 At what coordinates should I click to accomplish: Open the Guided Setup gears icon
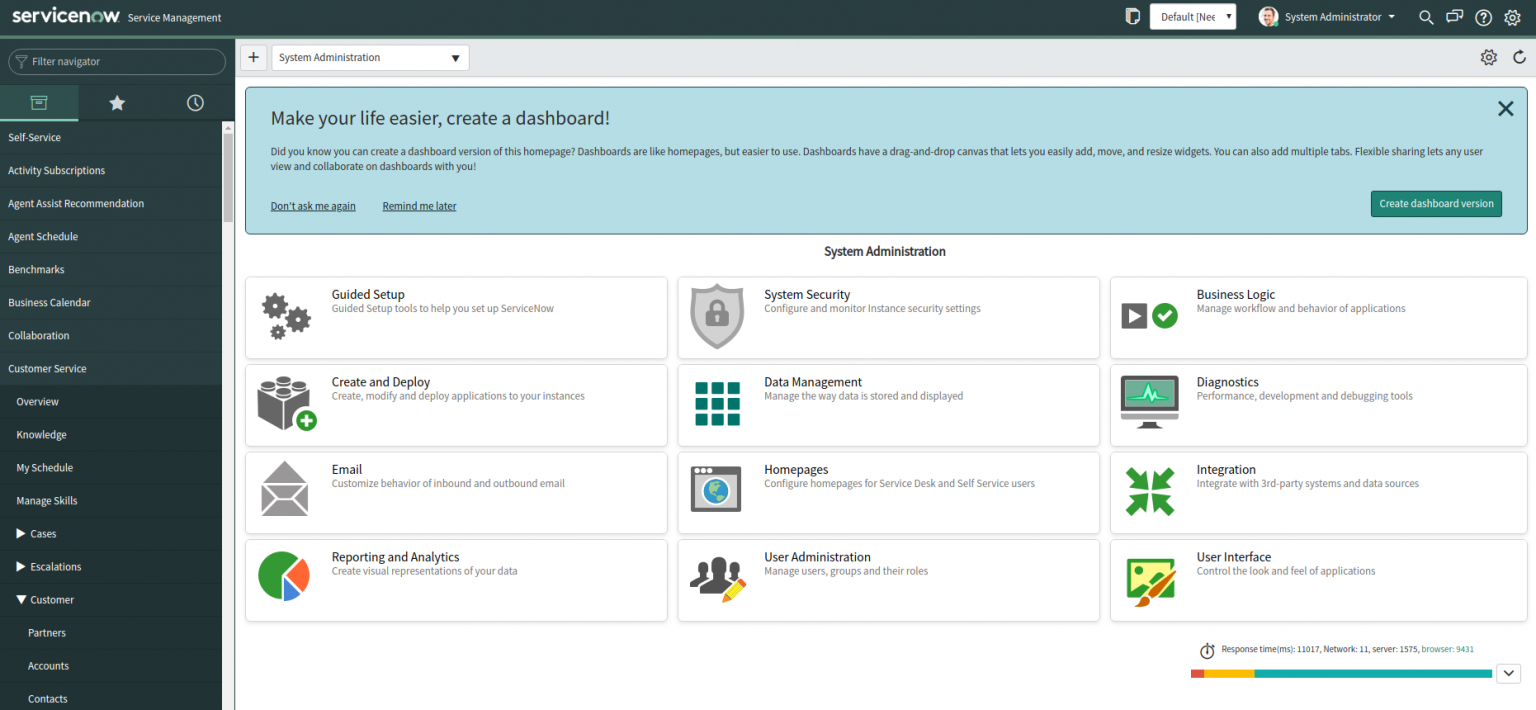(286, 315)
